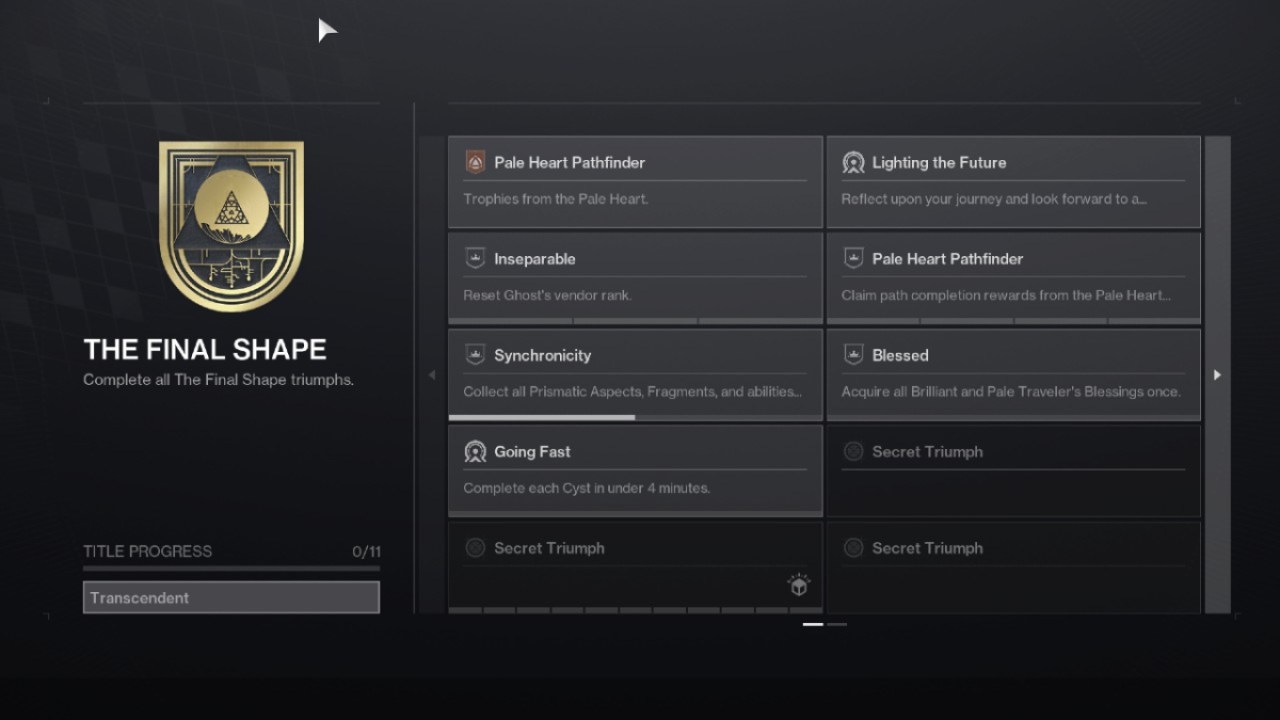
Task: Click the Inseparable triumph crown icon
Action: [475, 259]
